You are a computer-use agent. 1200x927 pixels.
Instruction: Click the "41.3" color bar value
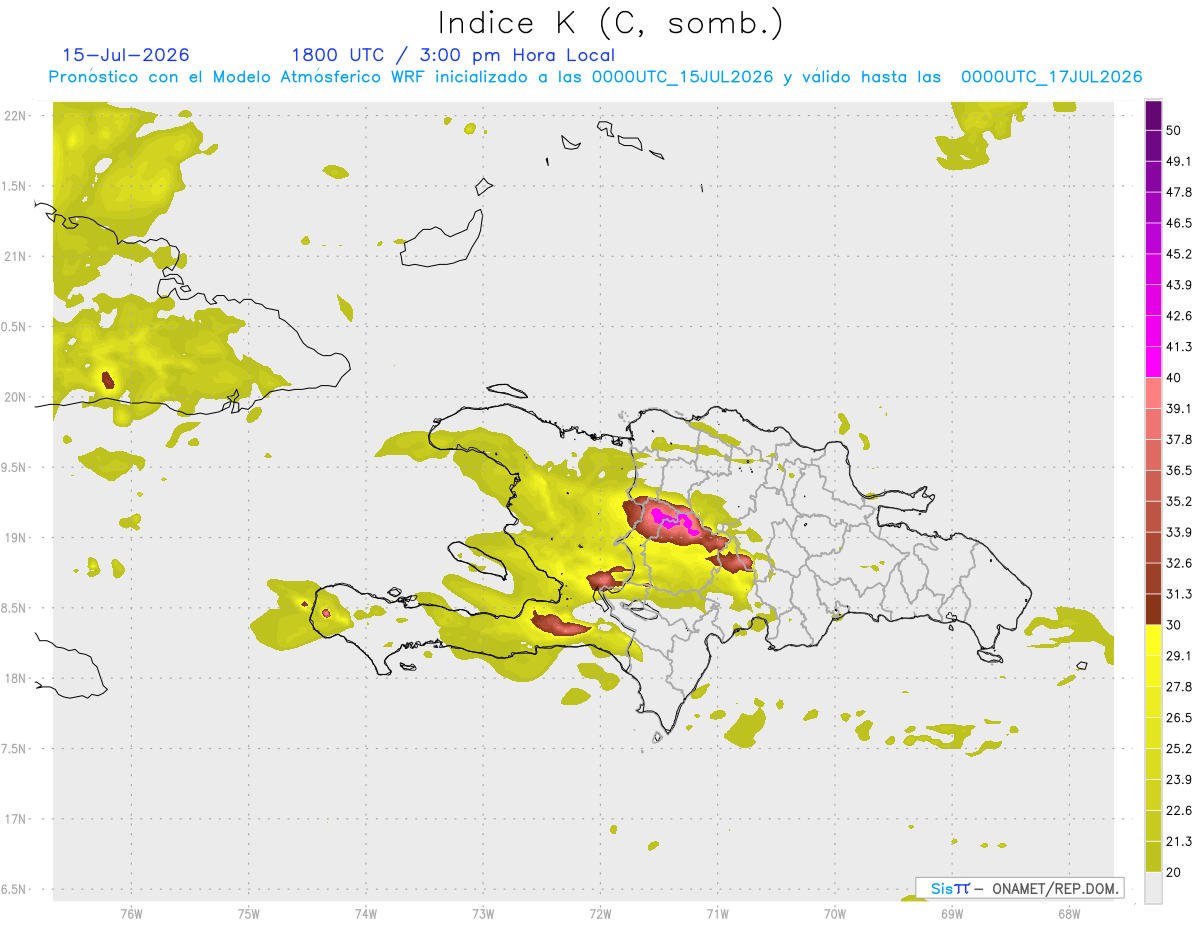[1179, 347]
